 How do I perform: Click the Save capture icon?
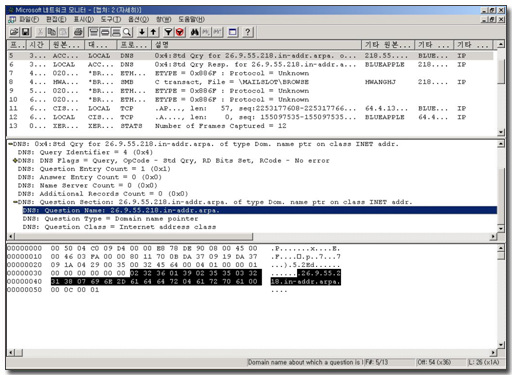point(25,32)
